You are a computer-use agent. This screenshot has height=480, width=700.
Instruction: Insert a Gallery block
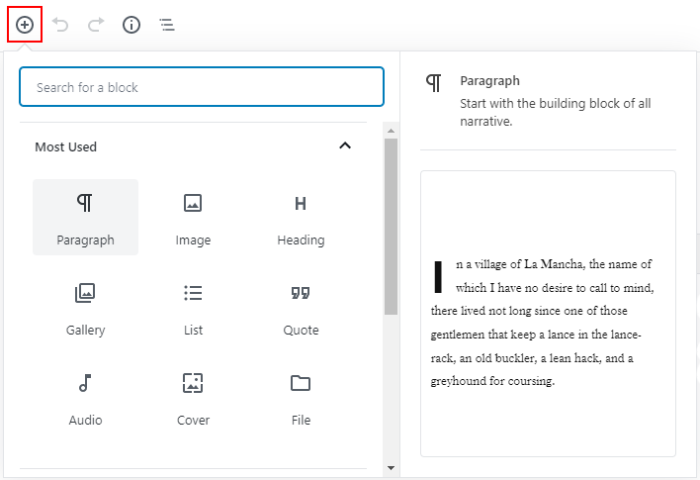[85, 309]
